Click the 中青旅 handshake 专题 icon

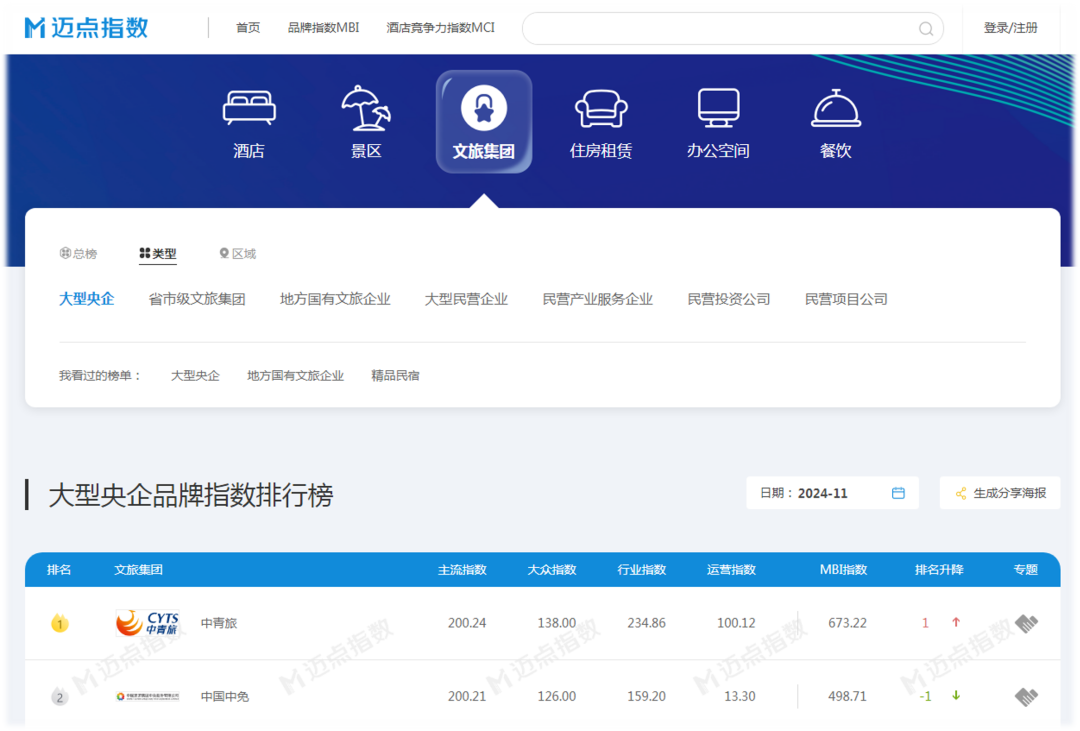click(1026, 623)
